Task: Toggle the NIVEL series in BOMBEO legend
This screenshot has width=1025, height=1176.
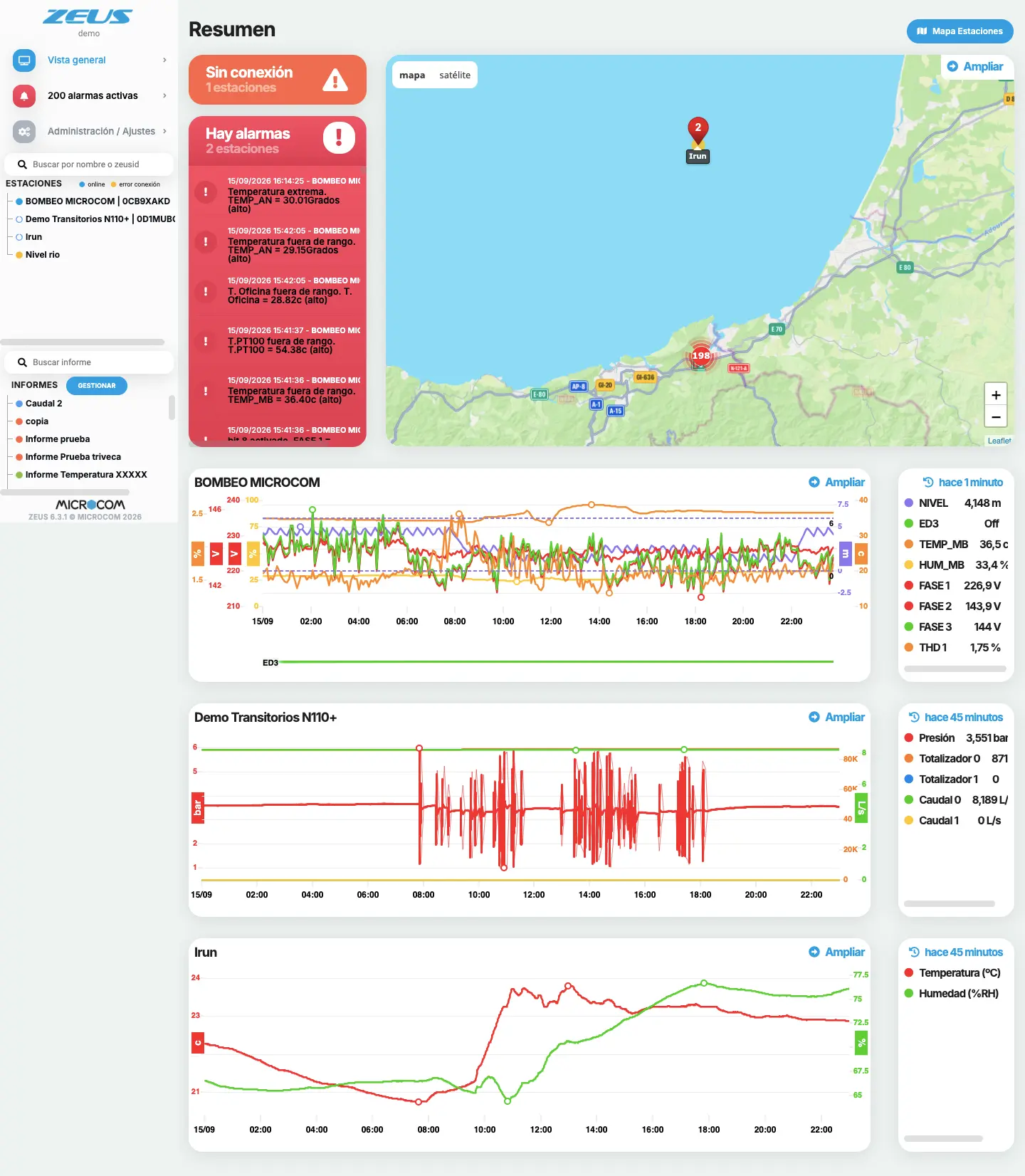Action: [x=952, y=503]
